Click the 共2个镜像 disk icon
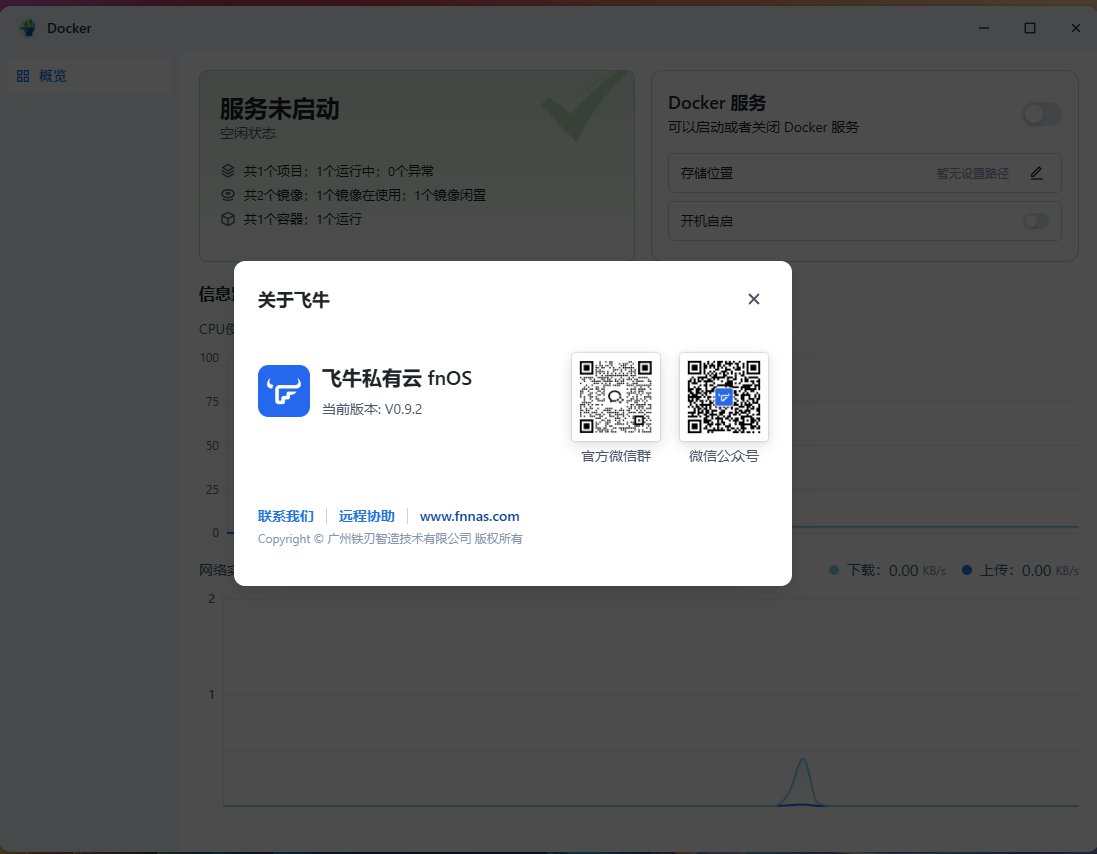This screenshot has width=1097, height=854. pyautogui.click(x=228, y=194)
